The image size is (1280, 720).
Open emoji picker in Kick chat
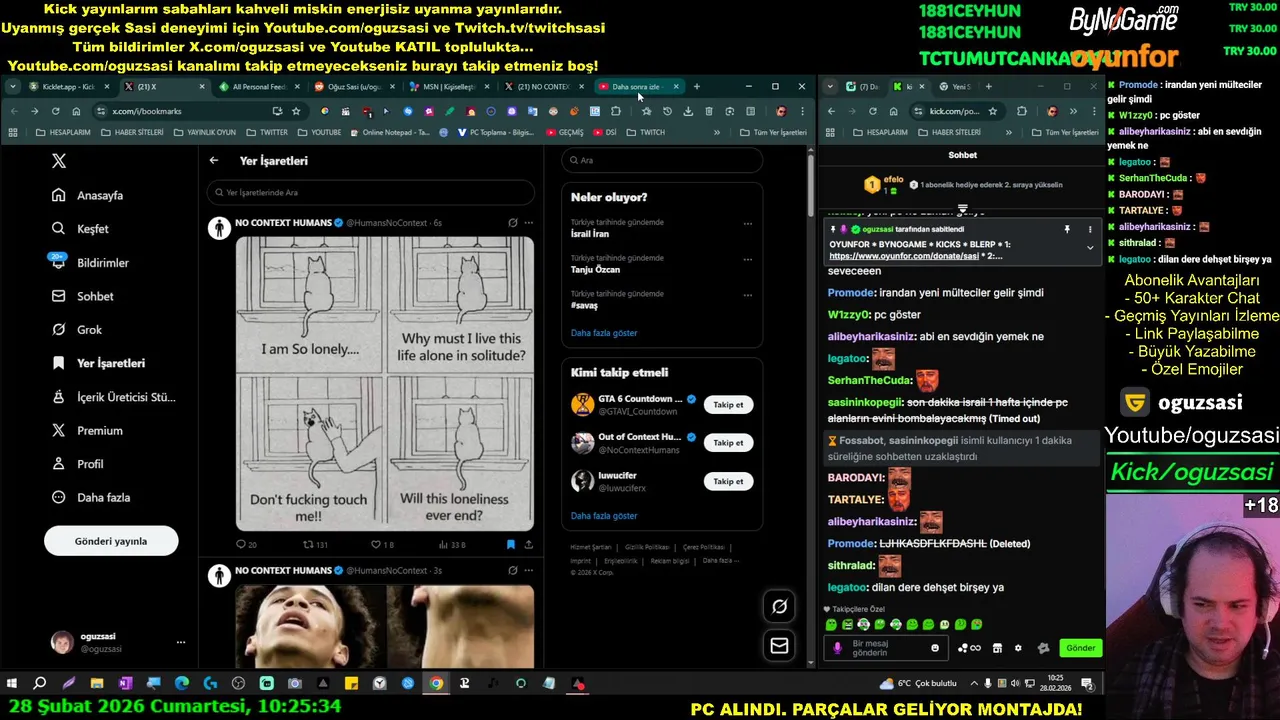[935, 648]
